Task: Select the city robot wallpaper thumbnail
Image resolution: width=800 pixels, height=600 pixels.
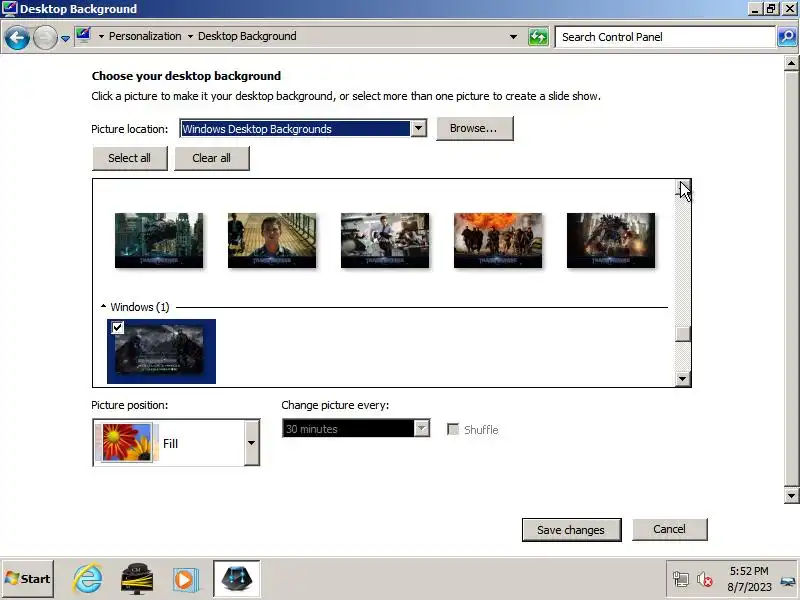Action: click(x=159, y=240)
